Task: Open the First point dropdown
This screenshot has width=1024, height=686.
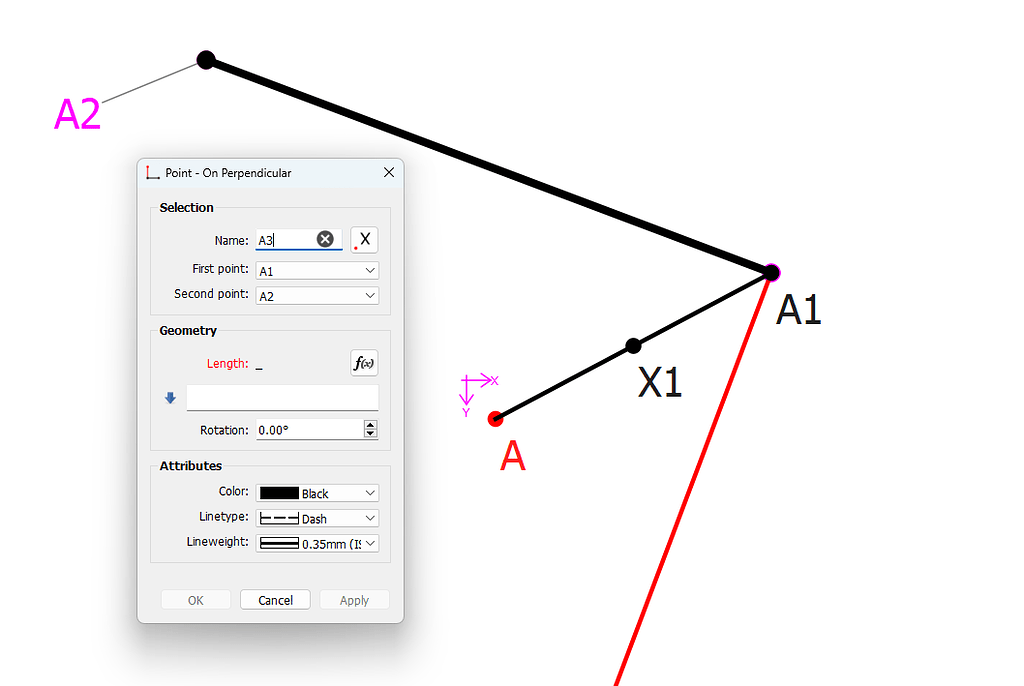Action: pyautogui.click(x=317, y=271)
